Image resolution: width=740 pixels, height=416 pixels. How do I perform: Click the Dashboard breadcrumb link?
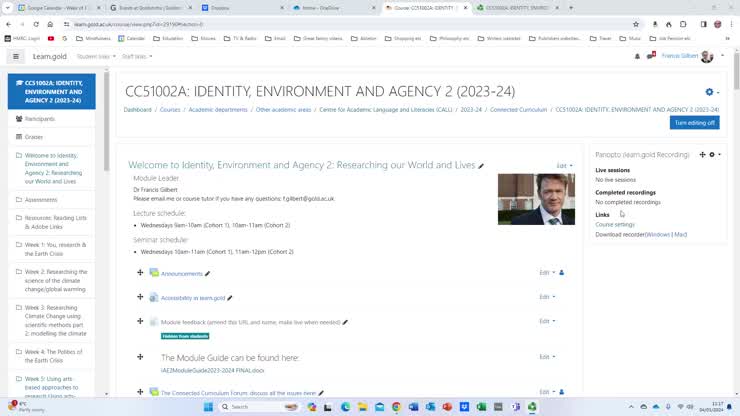138,110
